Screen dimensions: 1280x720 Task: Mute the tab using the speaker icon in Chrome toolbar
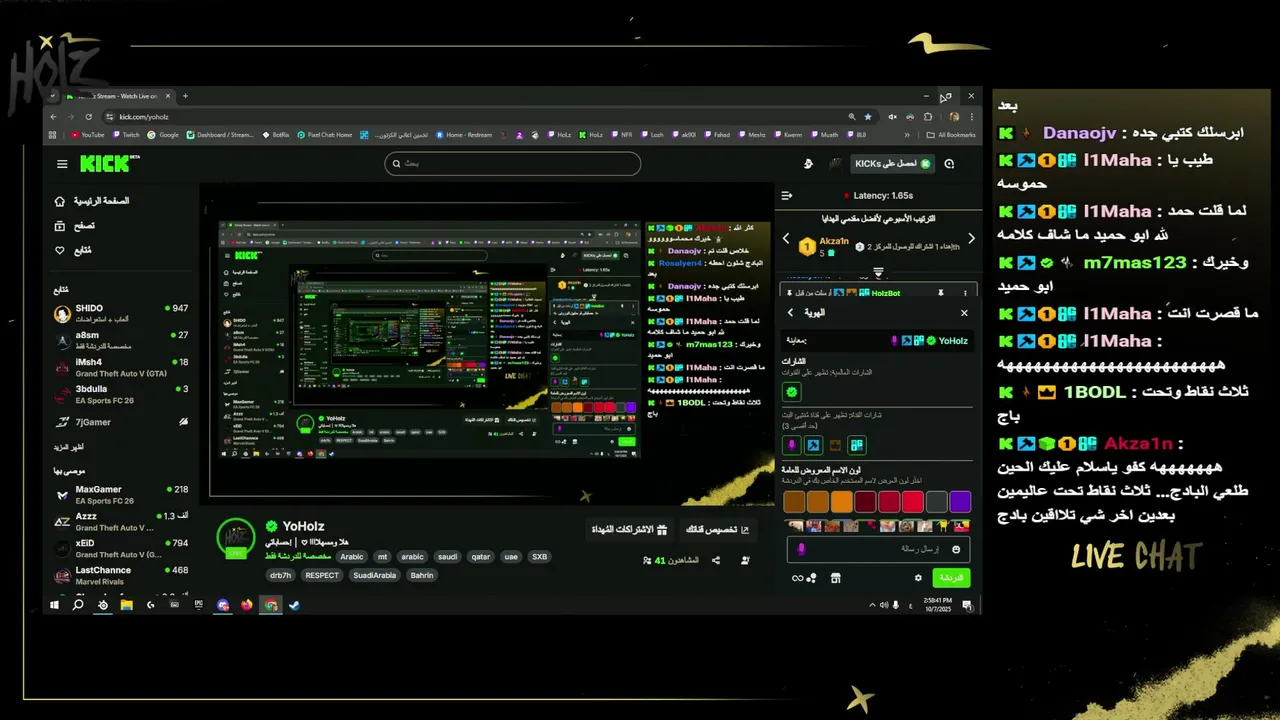point(893,117)
